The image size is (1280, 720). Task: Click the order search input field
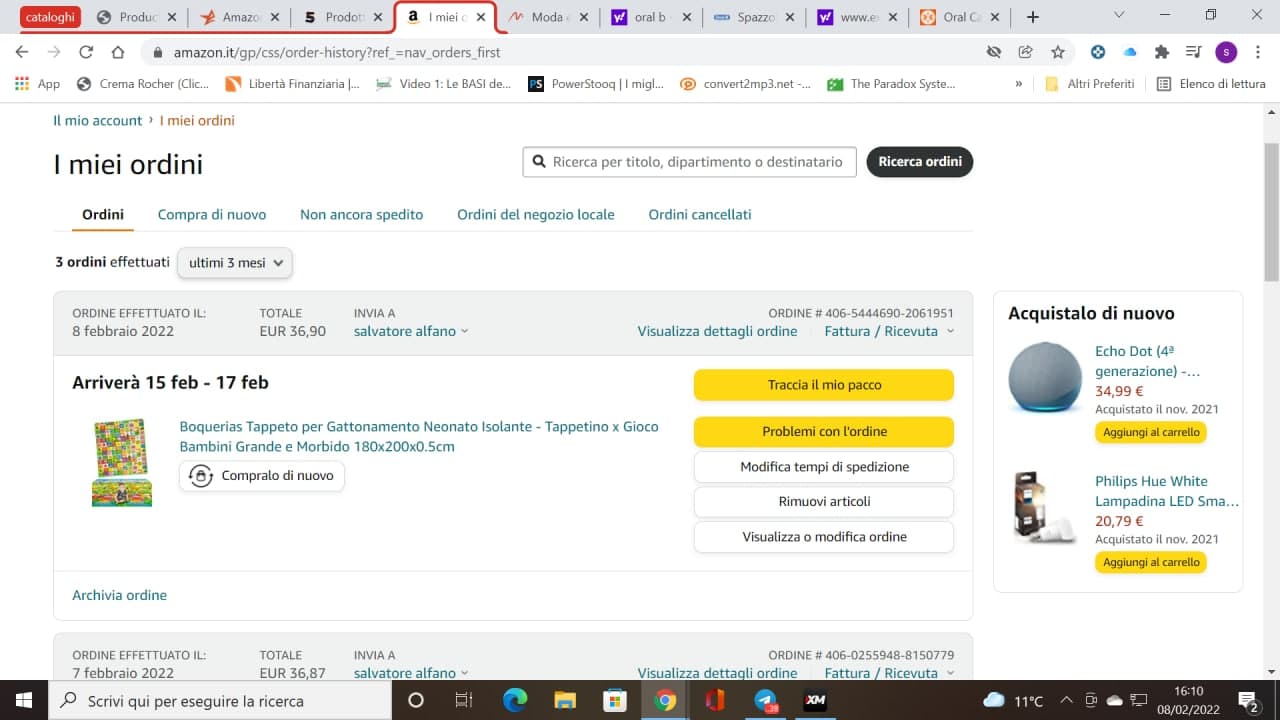[696, 162]
